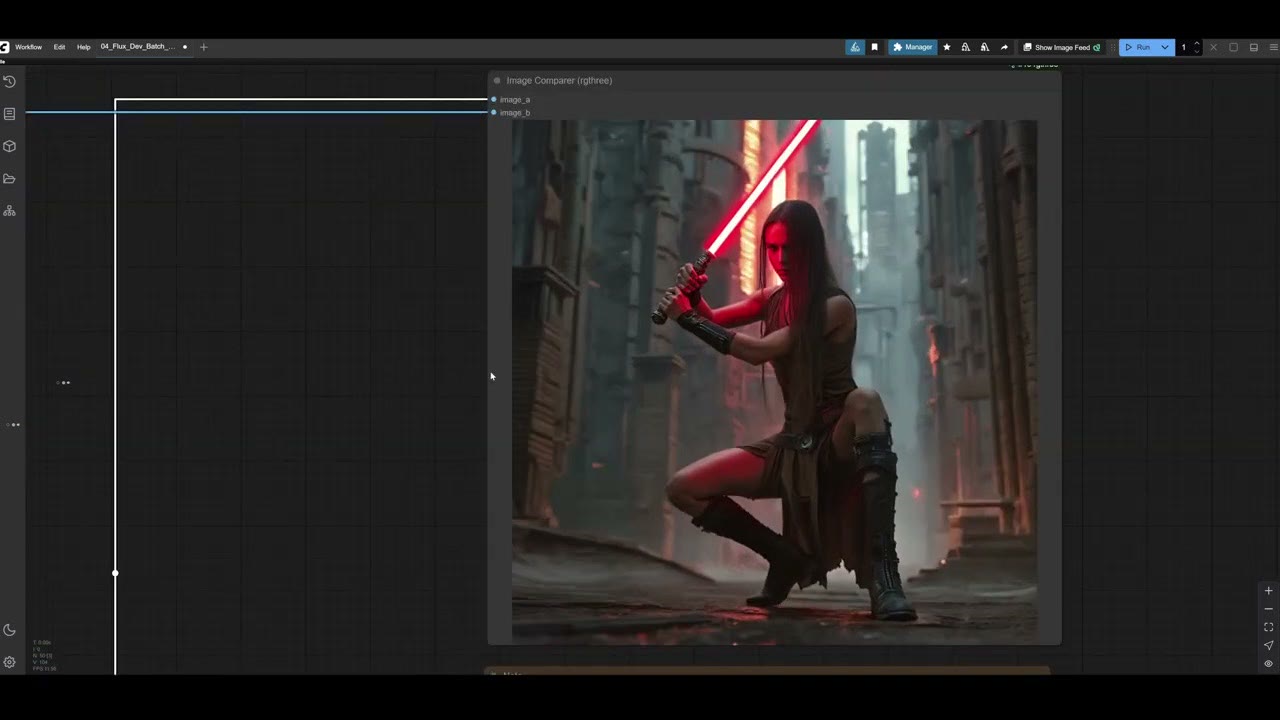Open the hamburger menu icon
Viewport: 1280px width, 720px height.
tap(1273, 47)
